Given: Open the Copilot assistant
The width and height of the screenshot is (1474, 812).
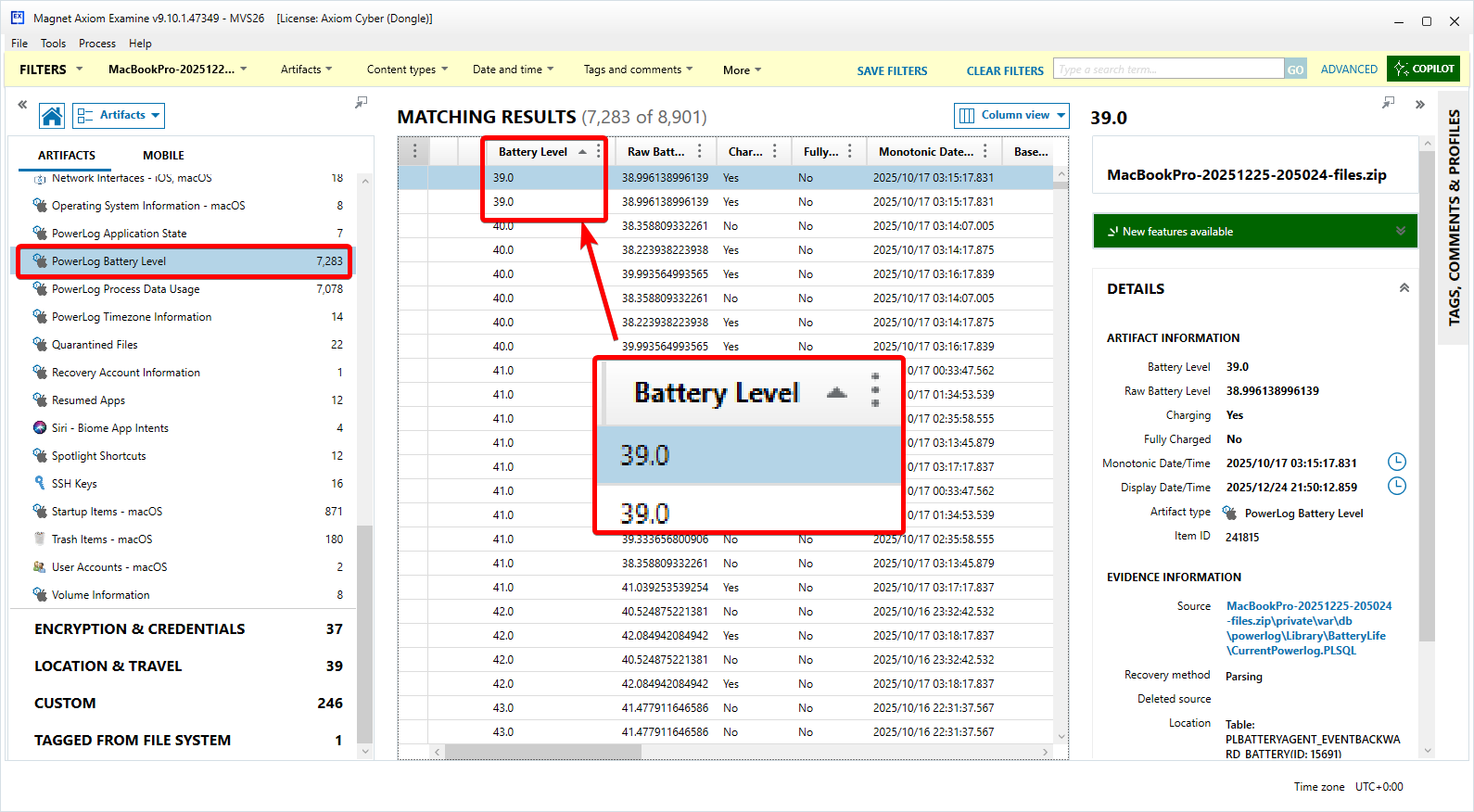Looking at the screenshot, I should 1424,69.
